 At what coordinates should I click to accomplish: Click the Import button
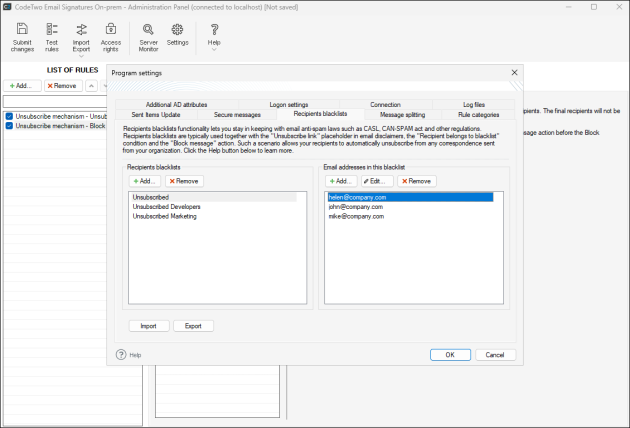click(x=149, y=326)
